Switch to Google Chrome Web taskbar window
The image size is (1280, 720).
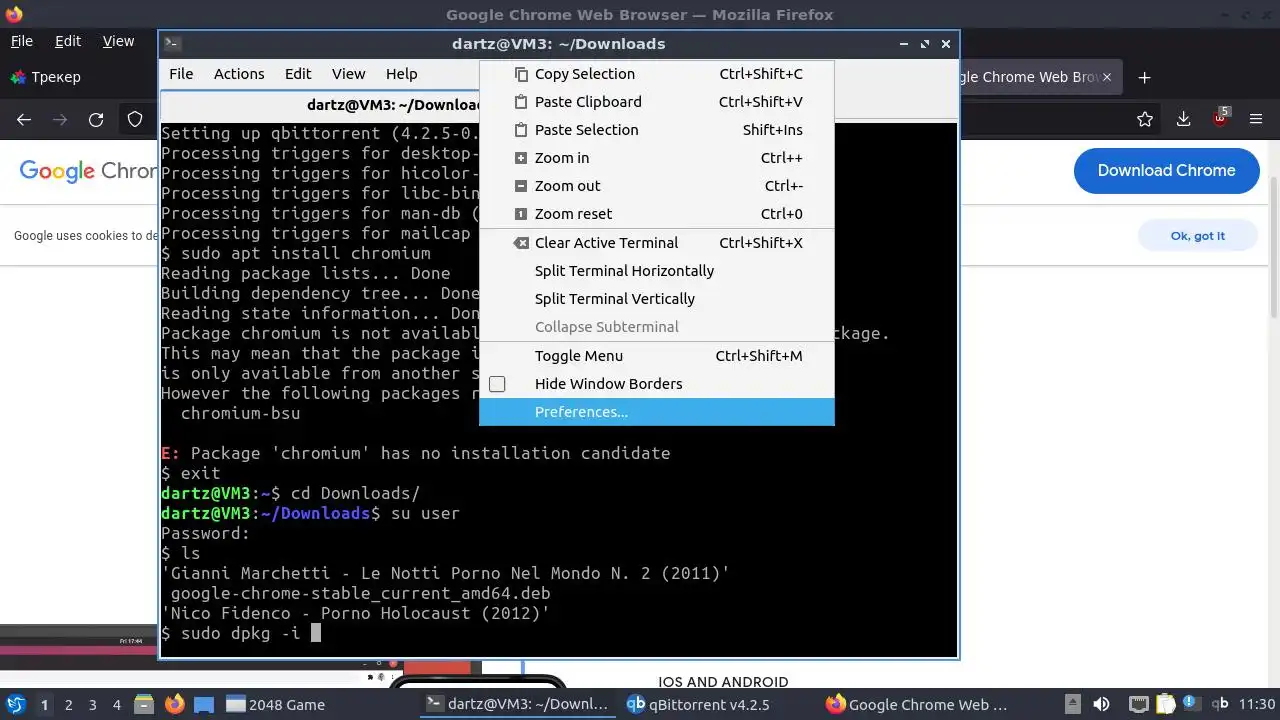pos(917,705)
